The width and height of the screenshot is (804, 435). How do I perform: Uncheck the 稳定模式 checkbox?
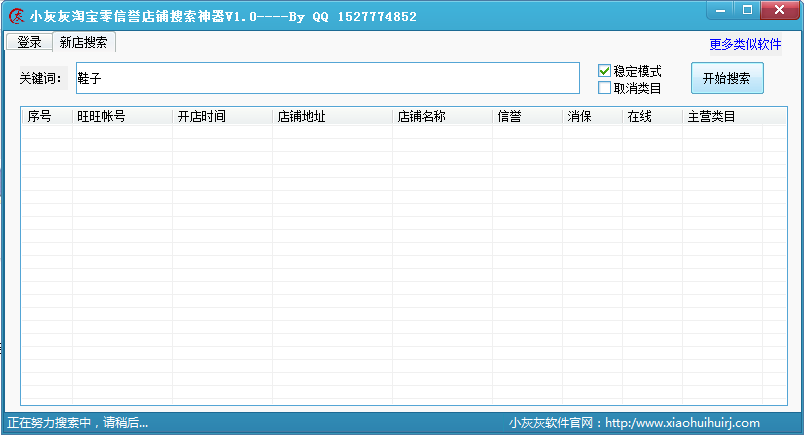point(605,71)
